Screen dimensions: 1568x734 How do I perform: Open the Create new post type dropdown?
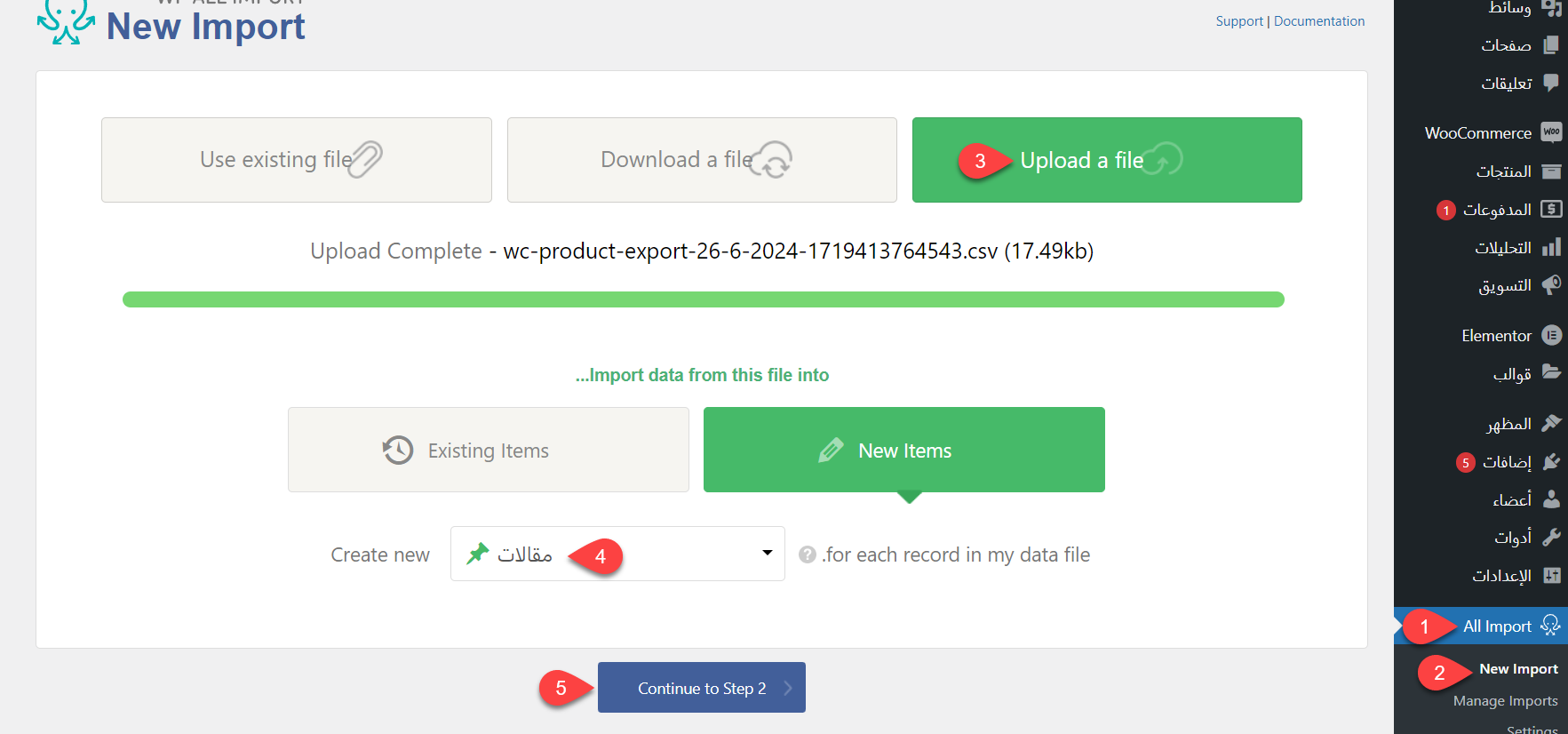617,554
